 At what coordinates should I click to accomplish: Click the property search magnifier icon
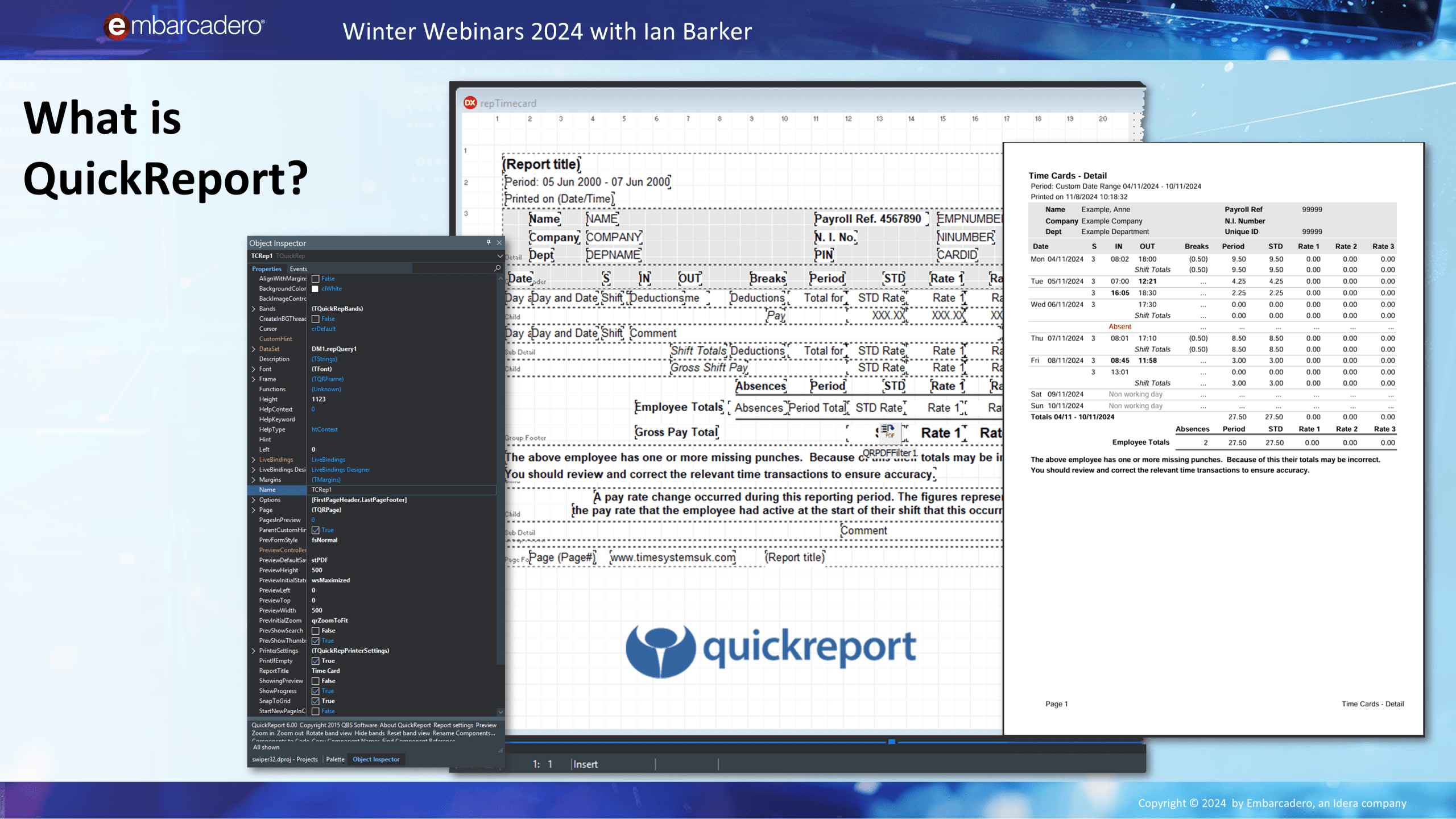click(498, 268)
